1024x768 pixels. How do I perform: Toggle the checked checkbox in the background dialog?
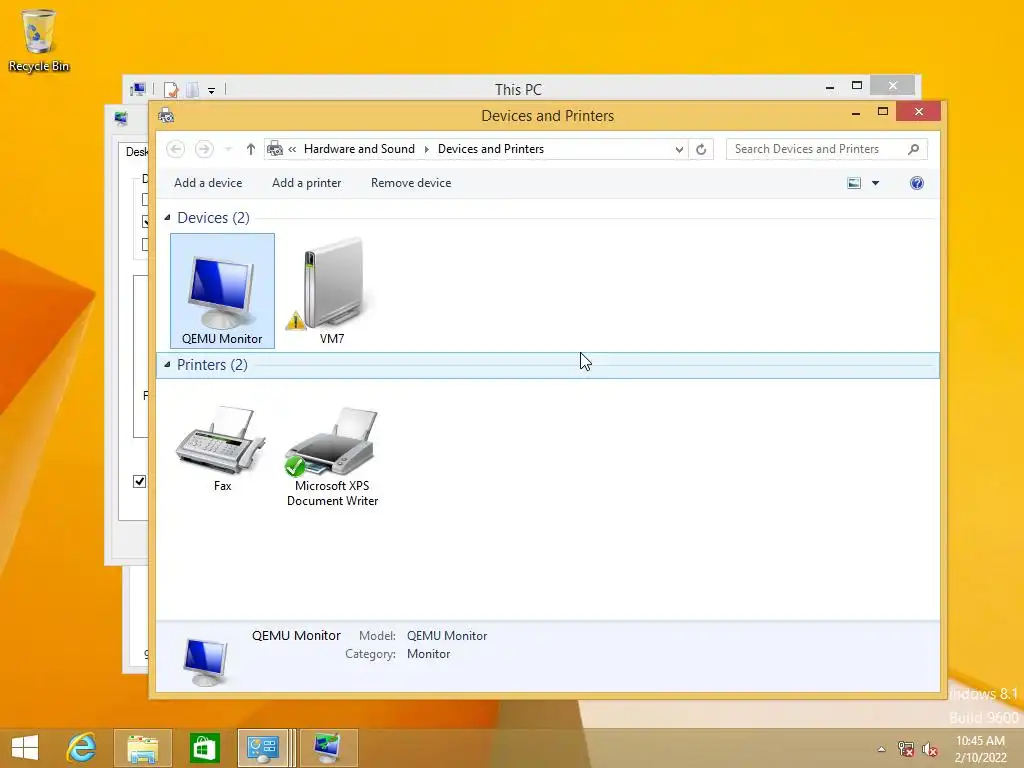point(139,481)
